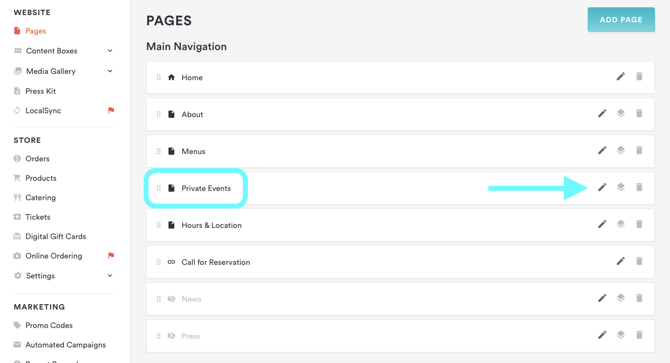Click the red flag next to LocalSync
The height and width of the screenshot is (363, 670).
click(111, 110)
